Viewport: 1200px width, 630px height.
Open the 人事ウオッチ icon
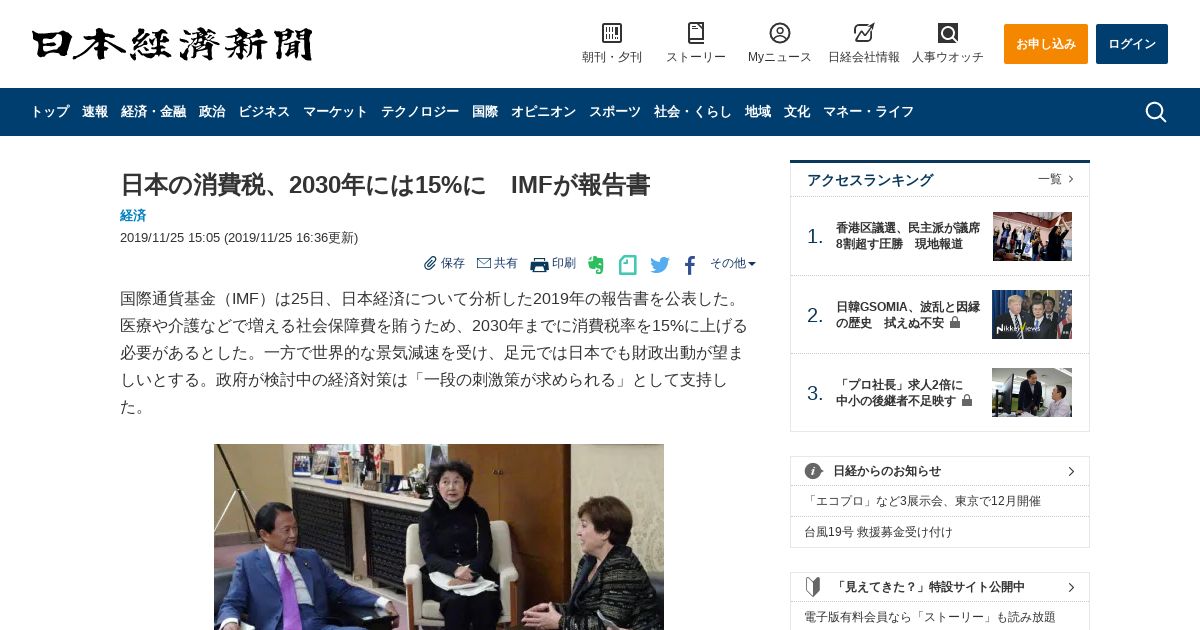(948, 33)
